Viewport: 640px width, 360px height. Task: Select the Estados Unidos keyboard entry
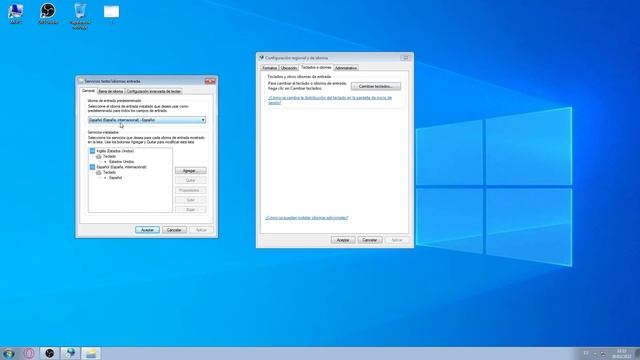coord(121,162)
